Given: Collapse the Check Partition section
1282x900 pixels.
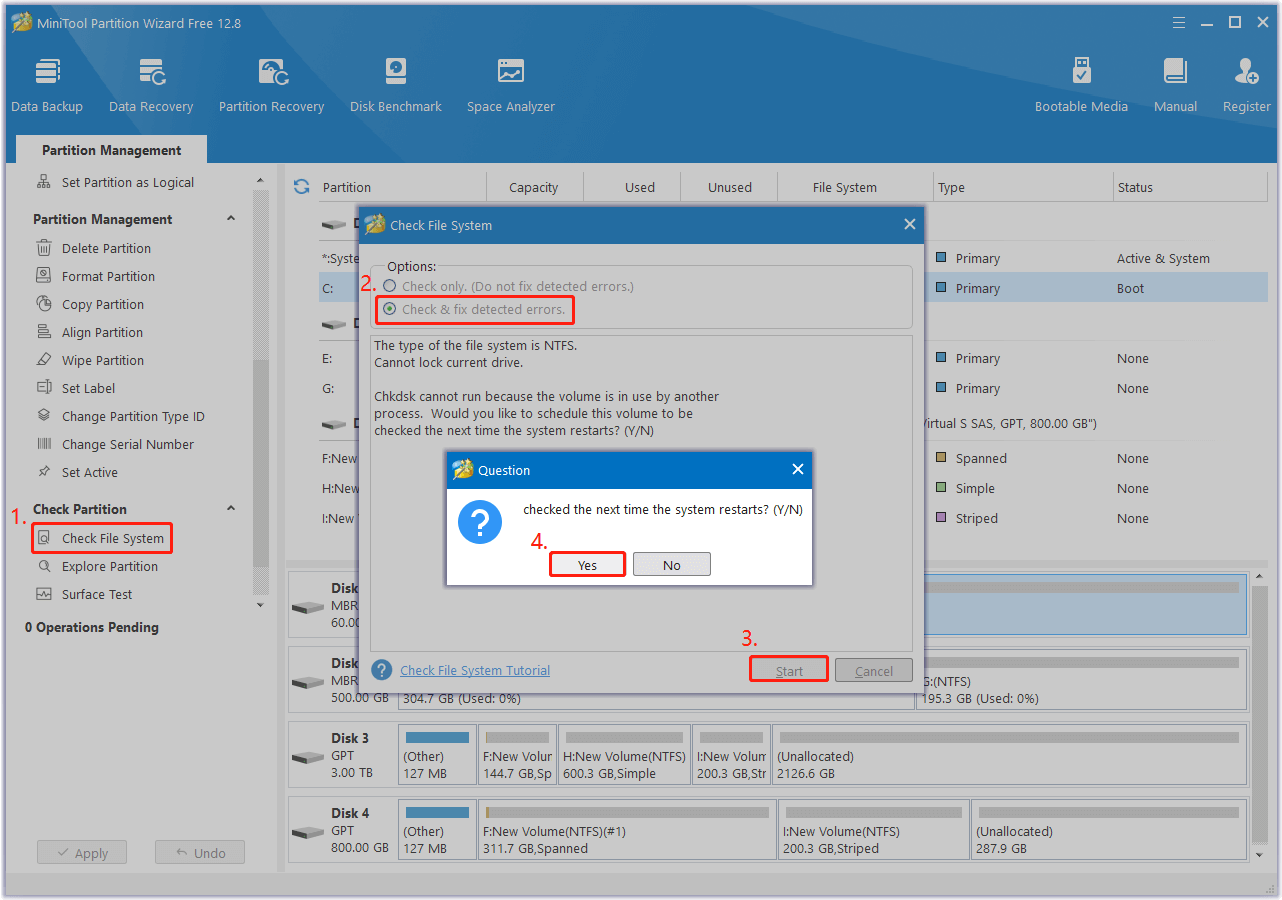Looking at the screenshot, I should click(231, 509).
